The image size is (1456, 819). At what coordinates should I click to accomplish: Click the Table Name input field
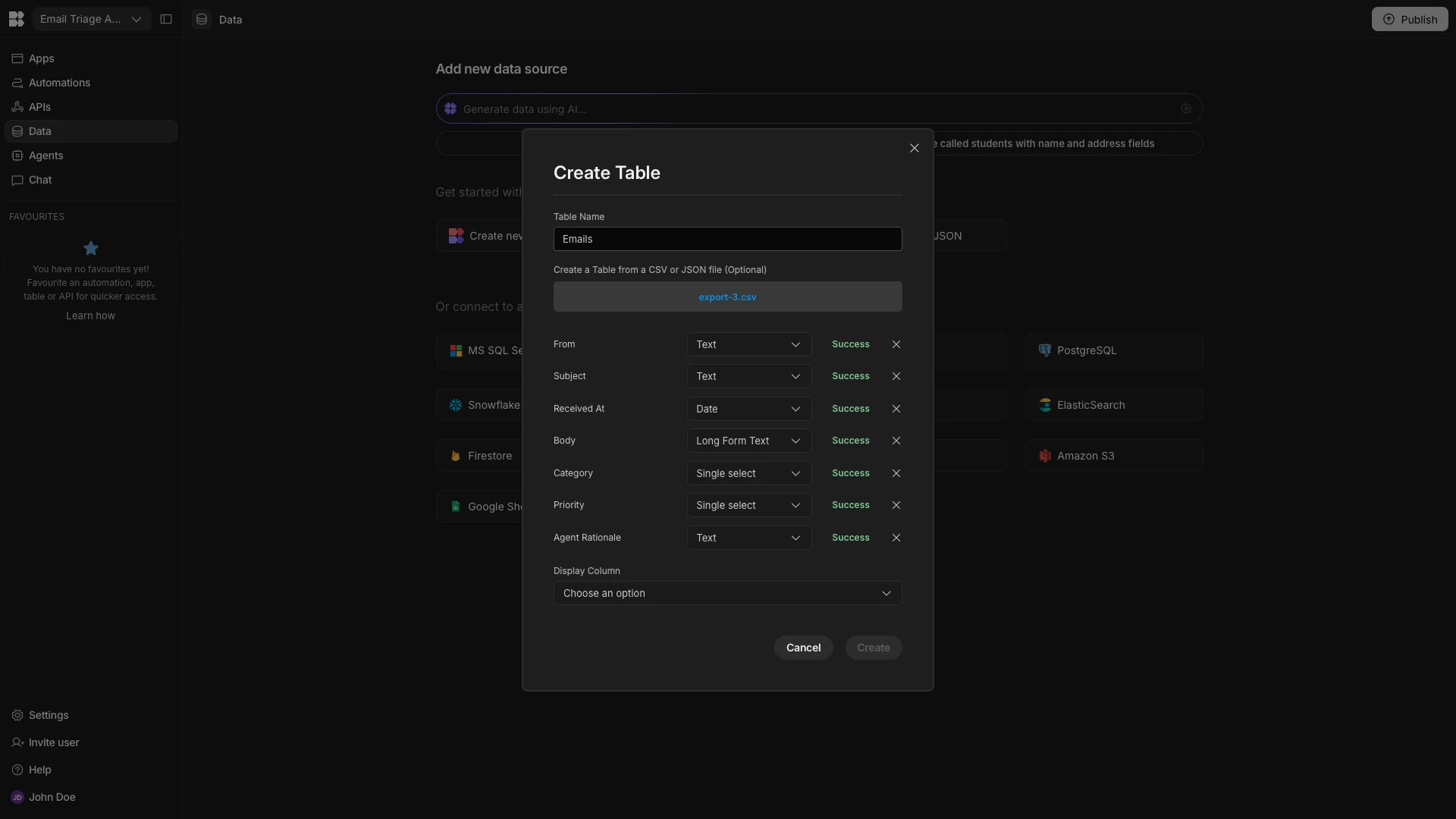point(727,239)
